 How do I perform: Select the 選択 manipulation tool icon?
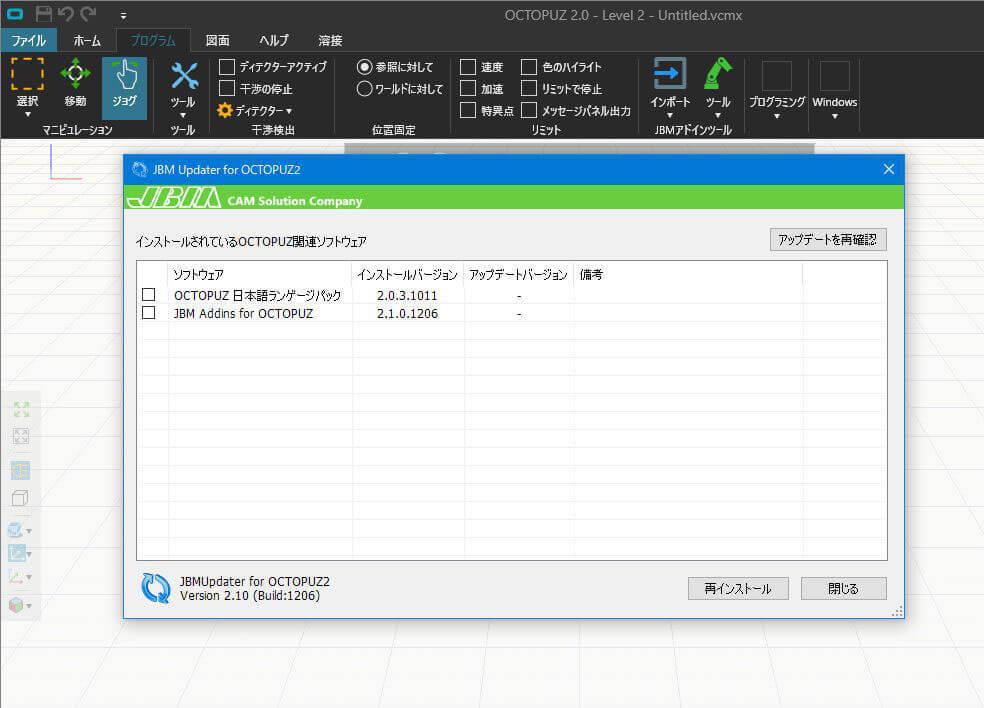point(28,74)
